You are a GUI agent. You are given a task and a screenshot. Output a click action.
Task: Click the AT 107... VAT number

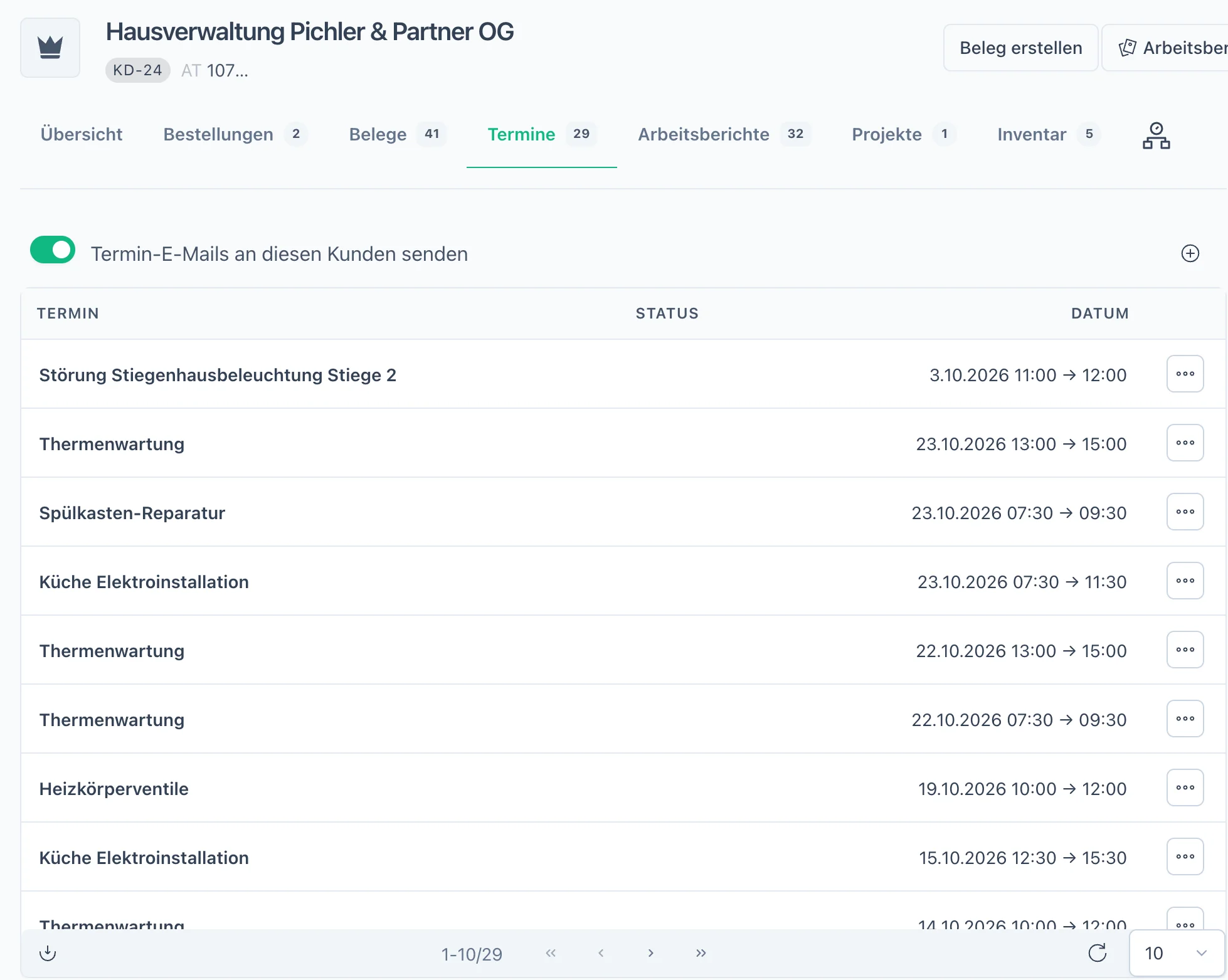point(214,70)
